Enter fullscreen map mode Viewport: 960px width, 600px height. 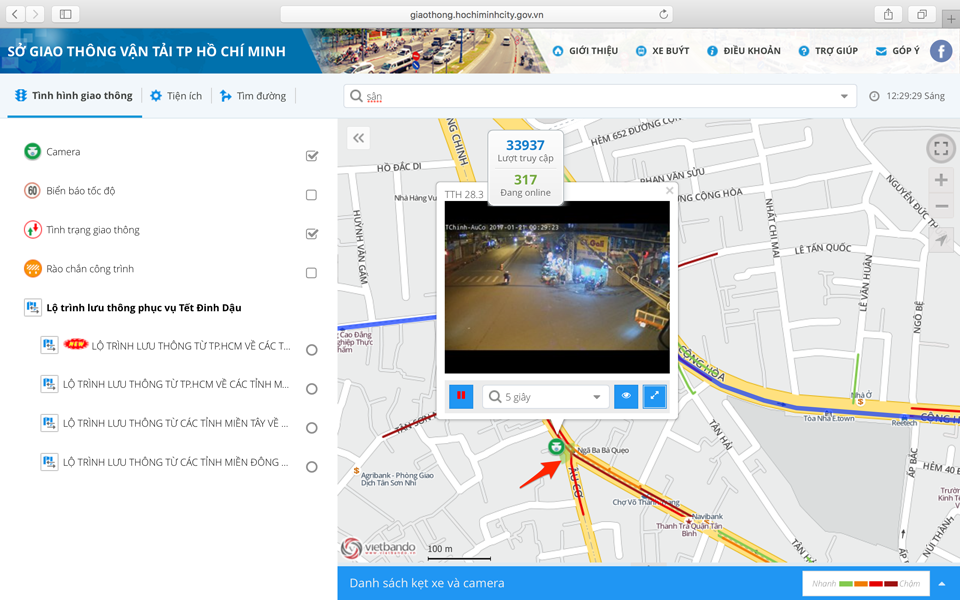tap(941, 148)
